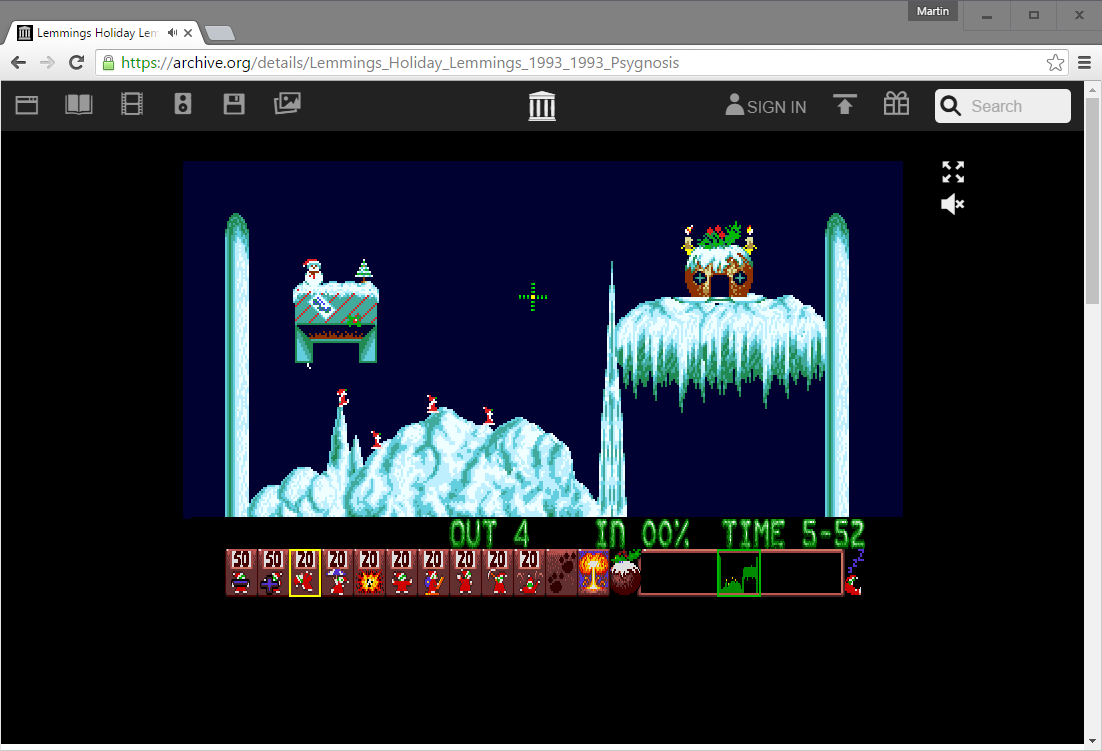
Task: Click the magnifying glass search icon
Action: (x=950, y=106)
